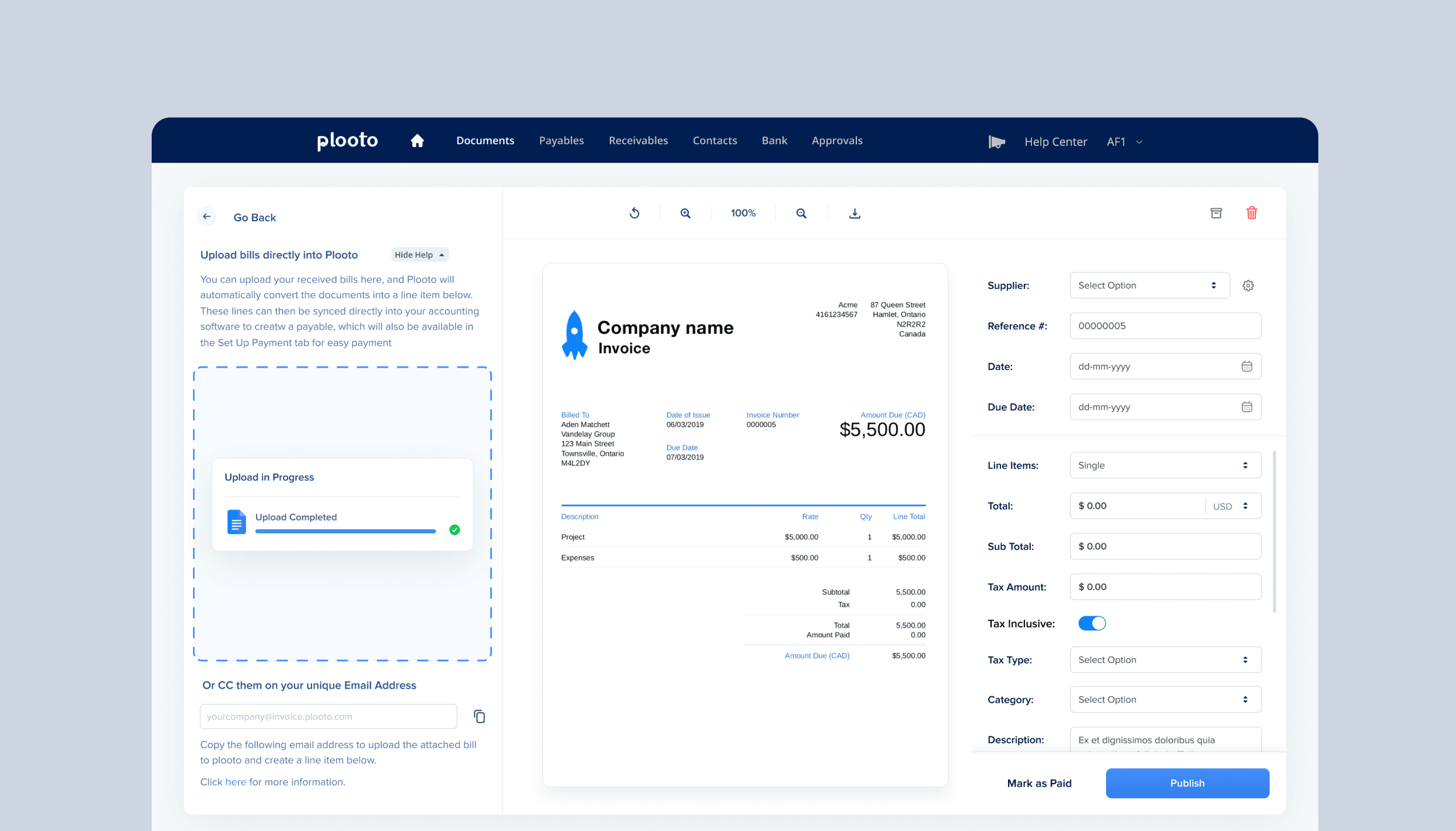Go to home via house icon

[x=416, y=141]
